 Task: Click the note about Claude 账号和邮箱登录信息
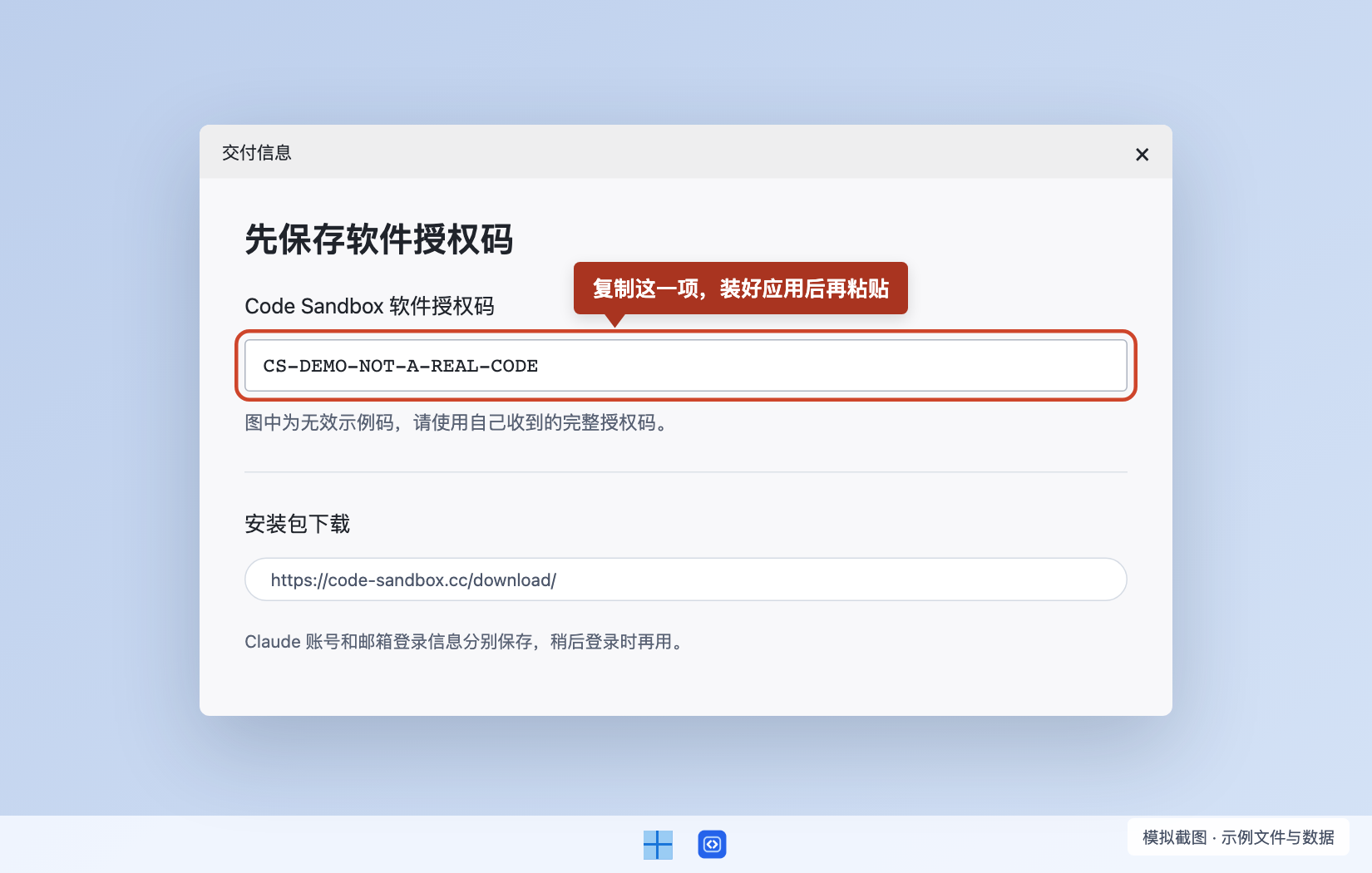click(465, 642)
